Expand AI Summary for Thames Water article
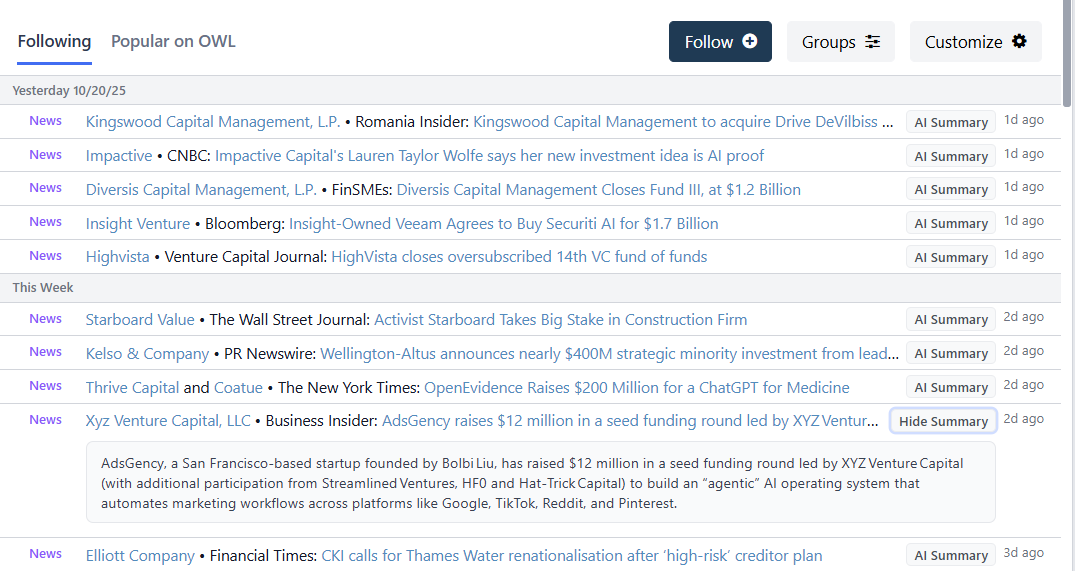 tap(950, 555)
